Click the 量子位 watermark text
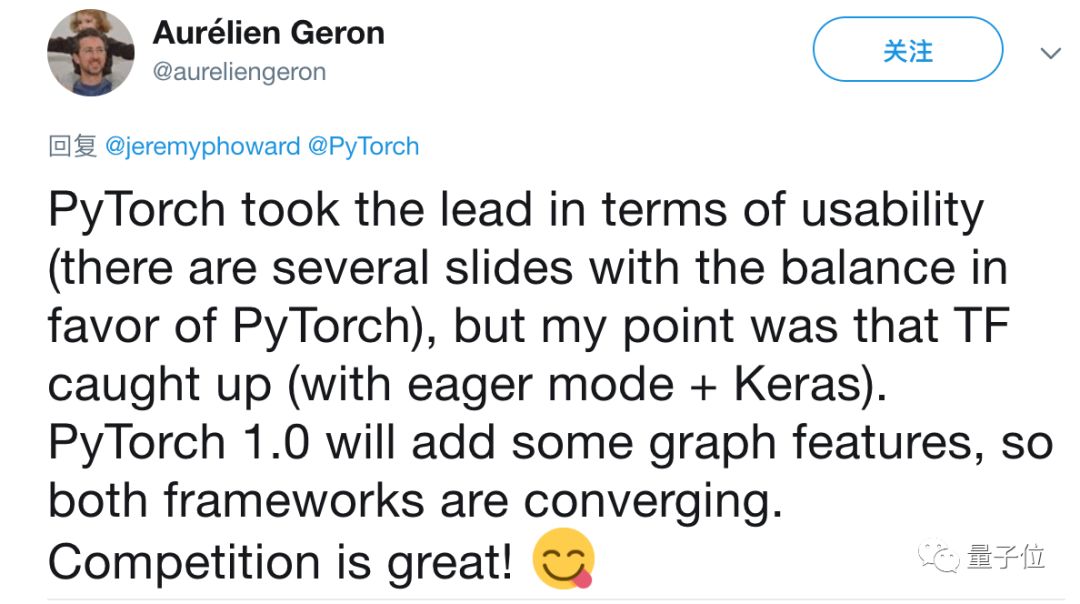The height and width of the screenshot is (604, 1080). coord(1005,557)
